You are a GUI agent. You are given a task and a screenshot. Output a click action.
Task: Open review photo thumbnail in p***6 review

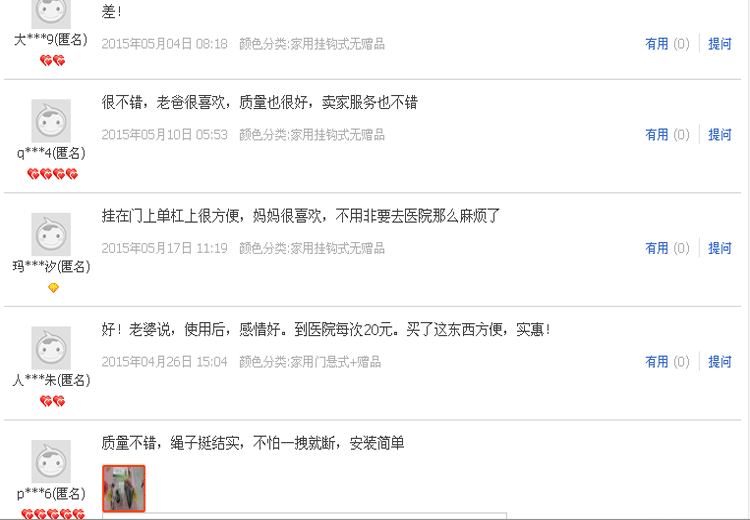click(124, 488)
